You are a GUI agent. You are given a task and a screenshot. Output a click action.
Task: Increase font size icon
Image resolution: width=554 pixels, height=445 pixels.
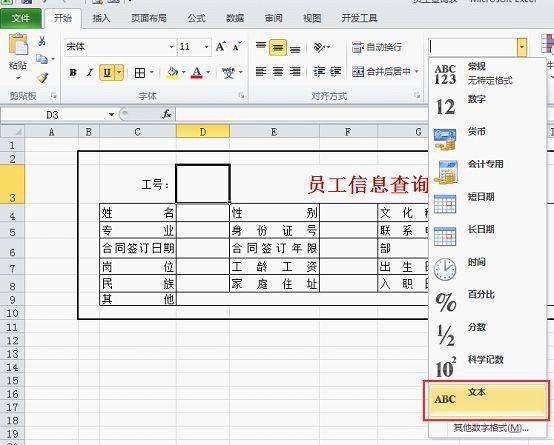pyautogui.click(x=221, y=47)
